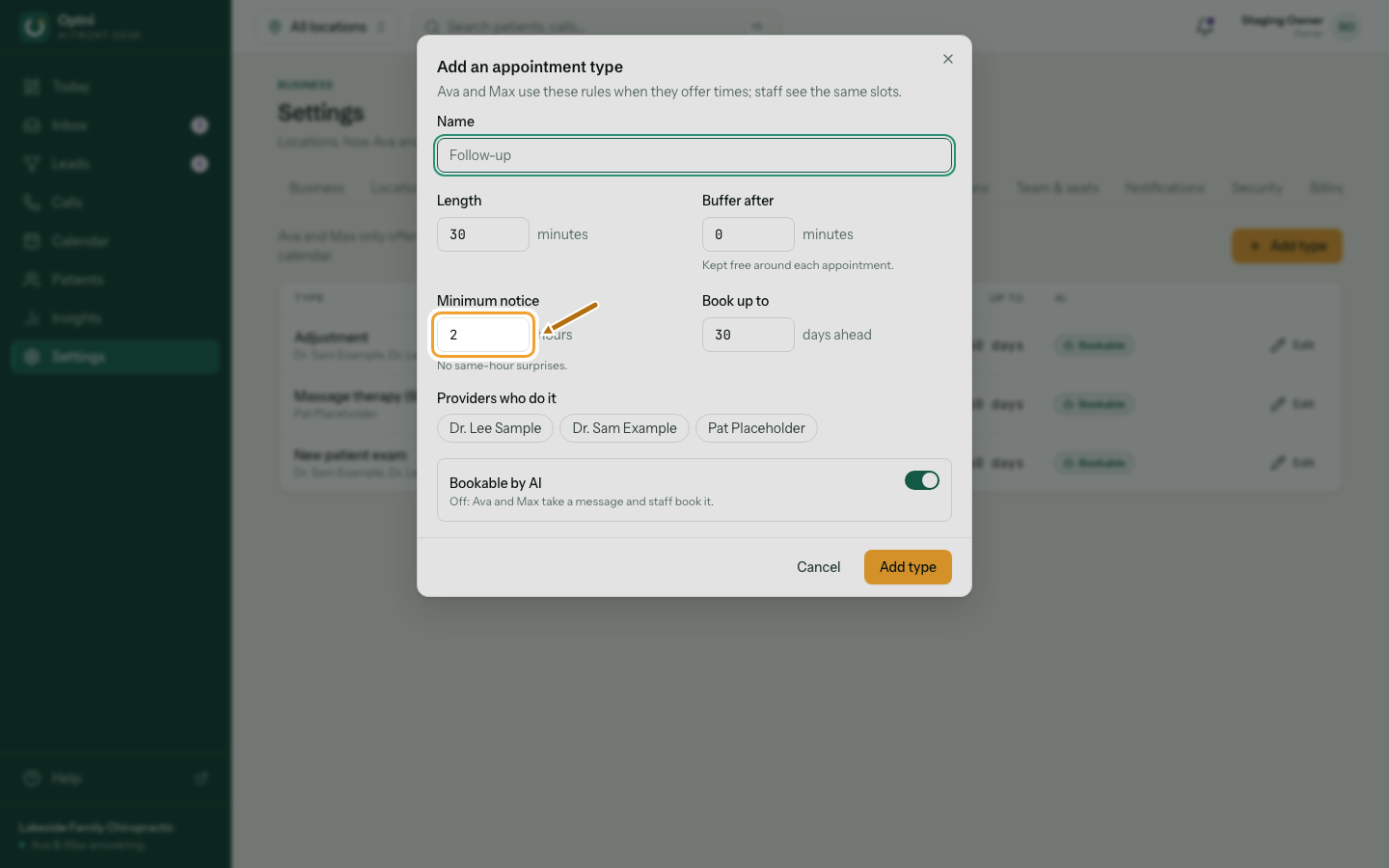The width and height of the screenshot is (1389, 868).
Task: Click the dialog's Add type button
Action: click(908, 567)
